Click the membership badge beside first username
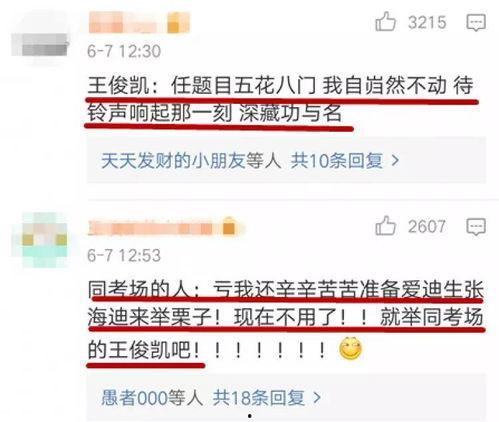 (x=178, y=23)
